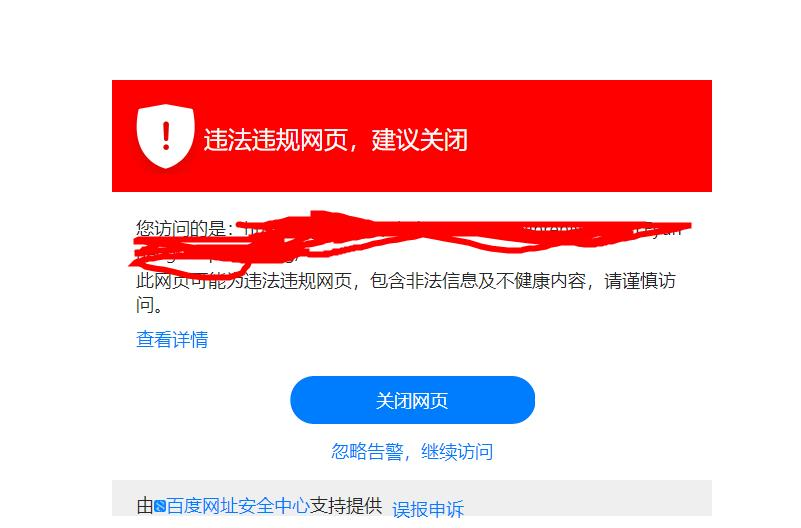This screenshot has width=801, height=528.
Task: Click the warning paragraph about 违法违规网页
Action: tap(406, 293)
